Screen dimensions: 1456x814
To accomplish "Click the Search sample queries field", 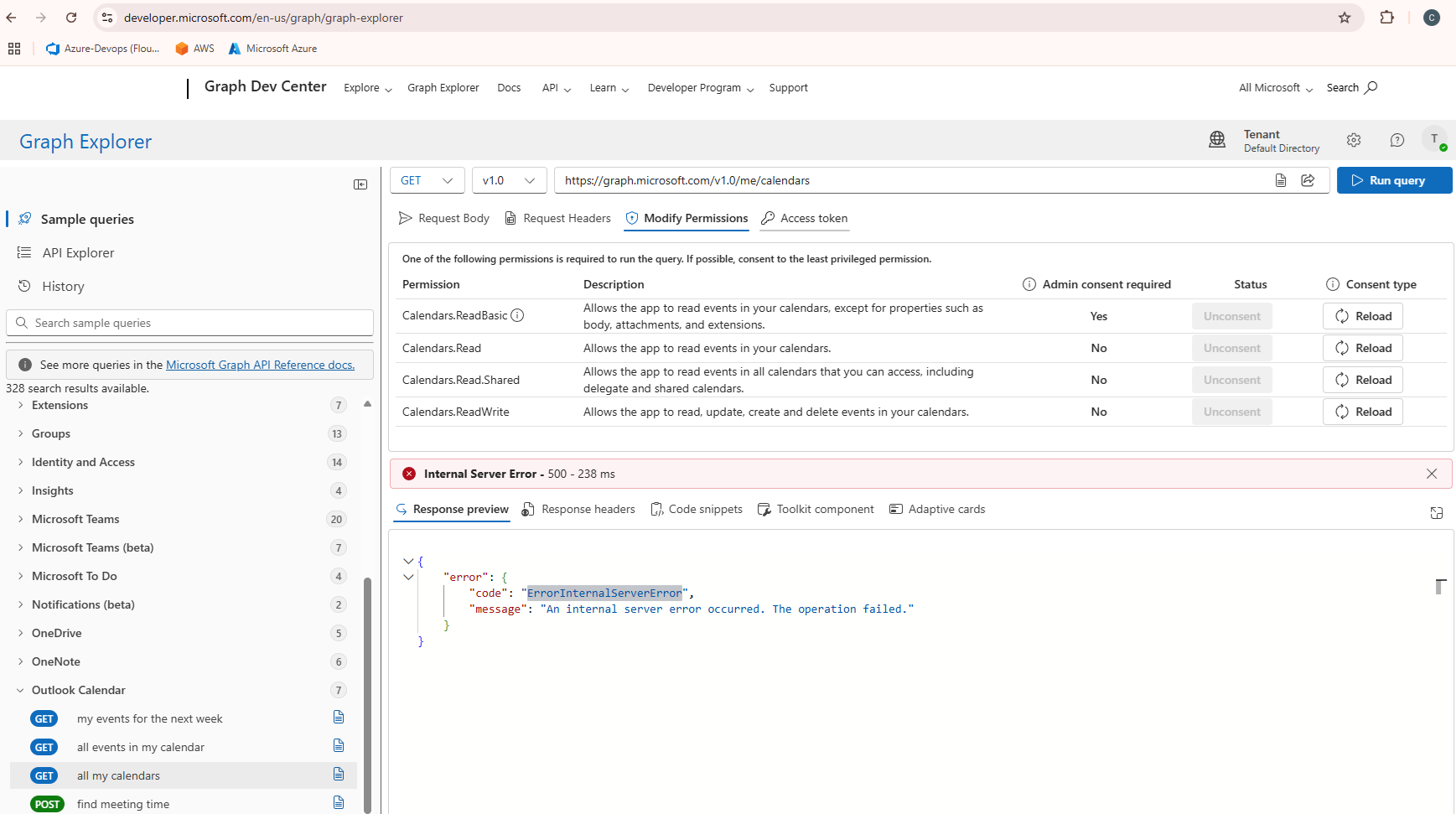I will 190,323.
